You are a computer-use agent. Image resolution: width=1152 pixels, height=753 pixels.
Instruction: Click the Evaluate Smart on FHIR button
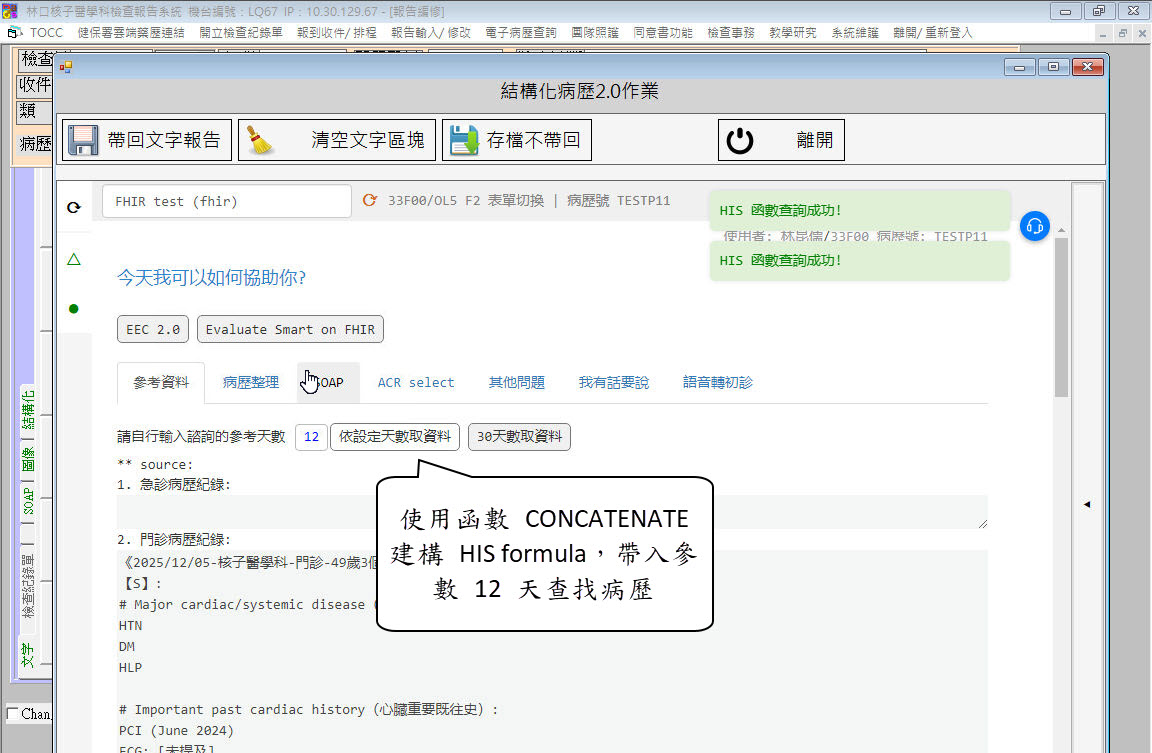(x=290, y=329)
